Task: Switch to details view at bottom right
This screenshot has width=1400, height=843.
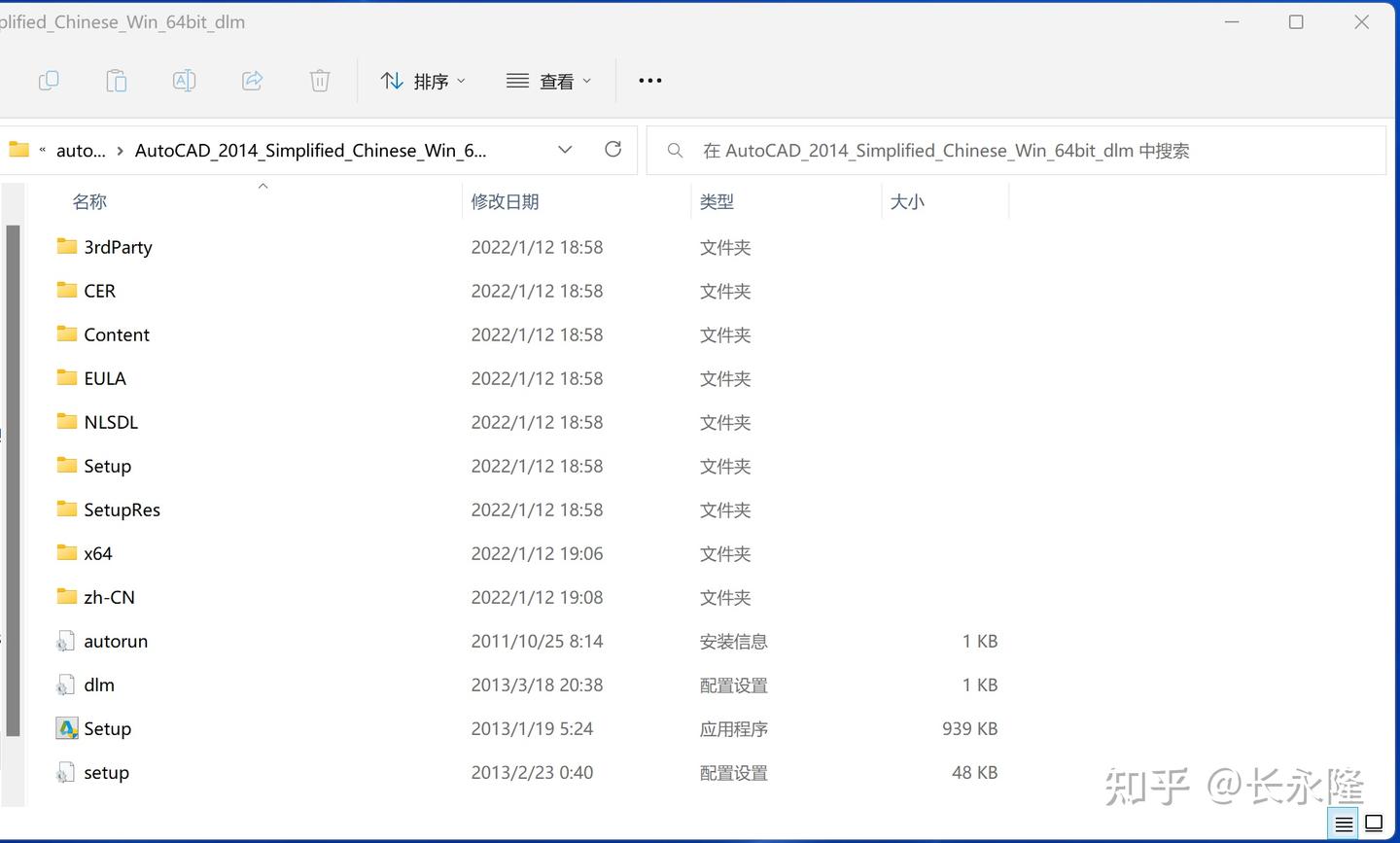Action: 1343,823
